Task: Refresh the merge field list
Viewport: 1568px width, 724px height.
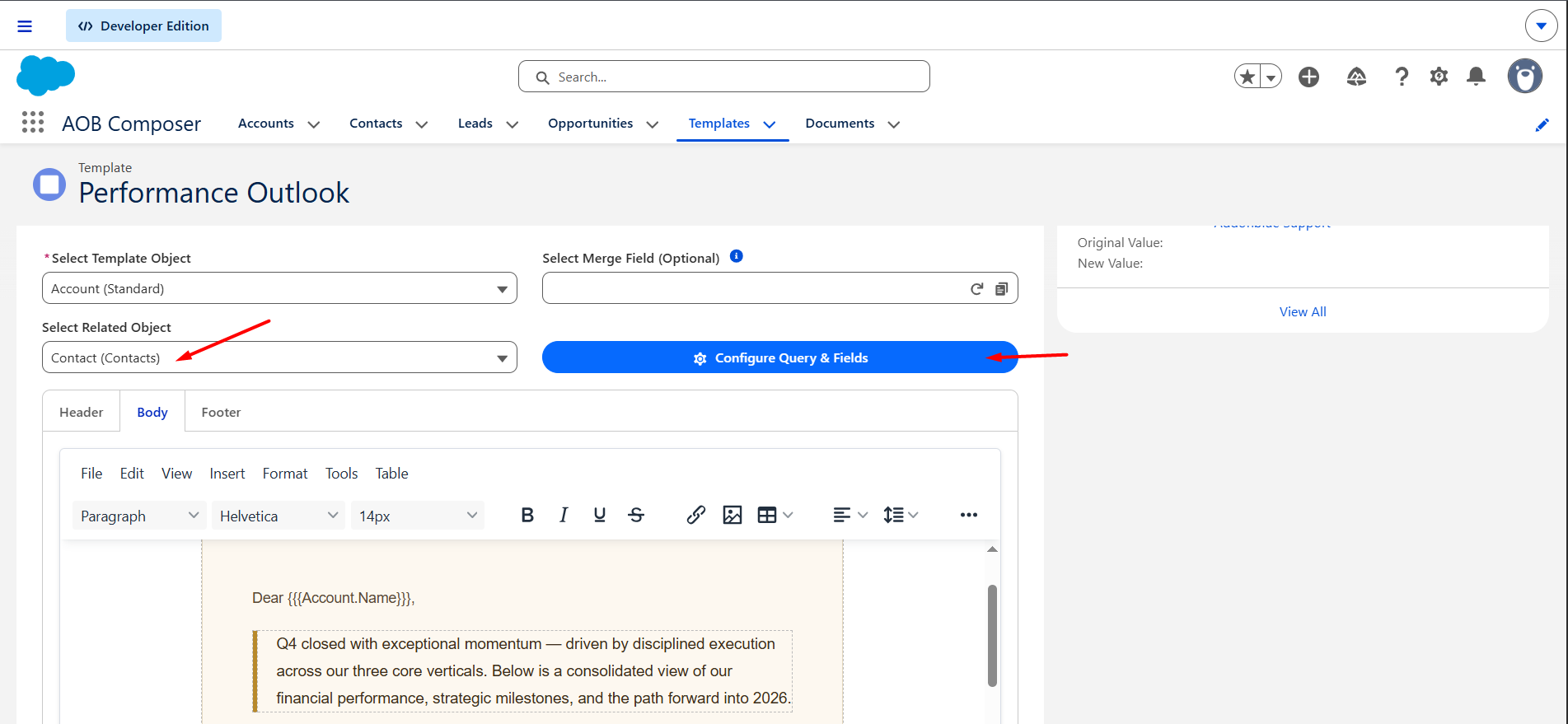Action: coord(976,289)
